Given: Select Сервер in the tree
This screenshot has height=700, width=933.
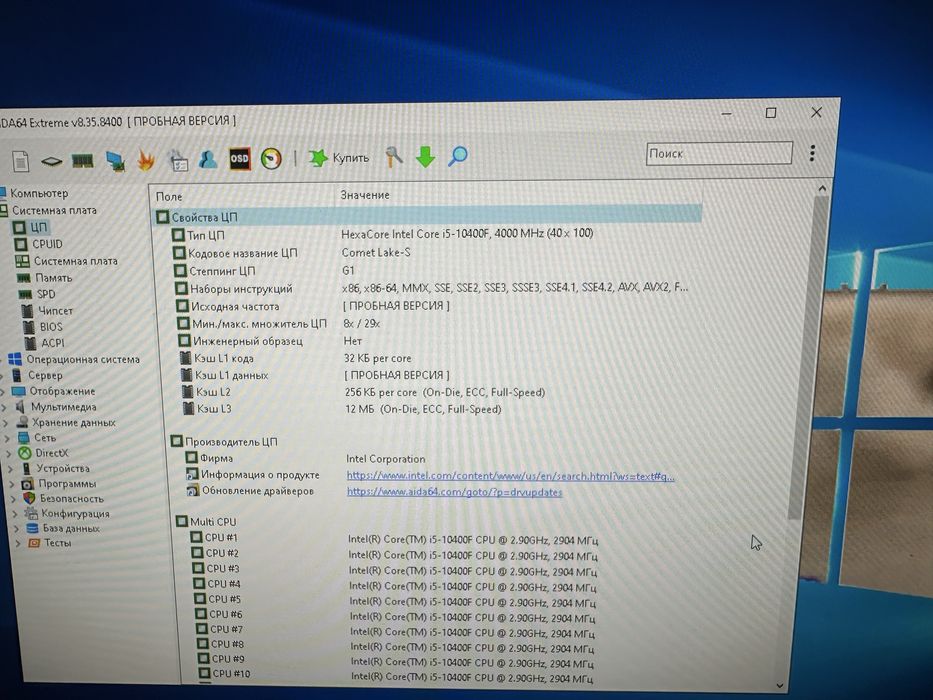Looking at the screenshot, I should coord(45,375).
